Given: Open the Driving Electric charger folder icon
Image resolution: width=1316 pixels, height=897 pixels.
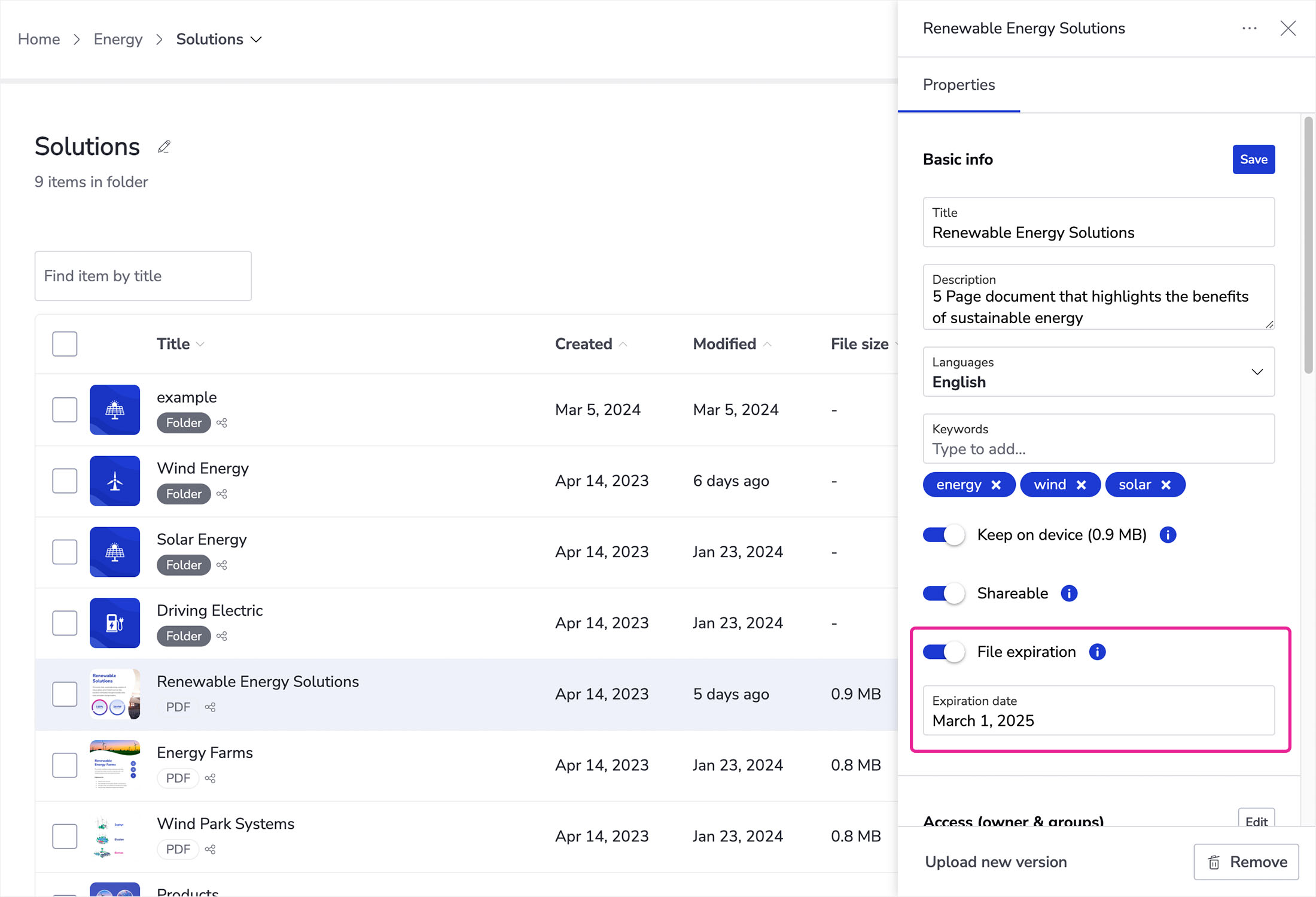Looking at the screenshot, I should (x=115, y=623).
